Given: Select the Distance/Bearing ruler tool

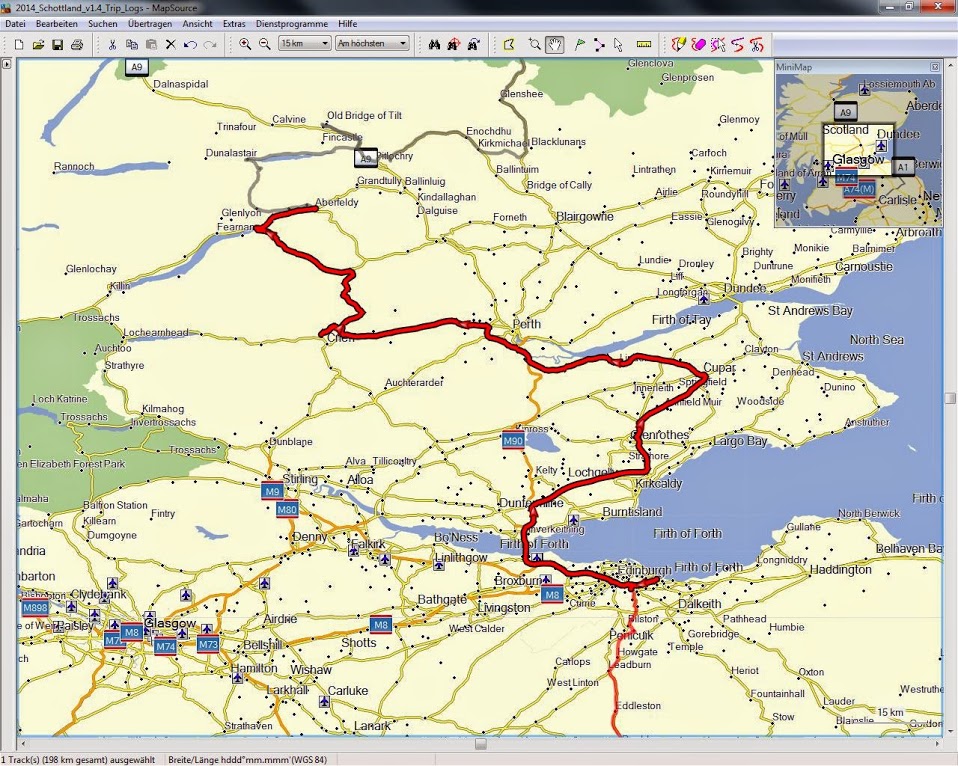Looking at the screenshot, I should click(643, 44).
